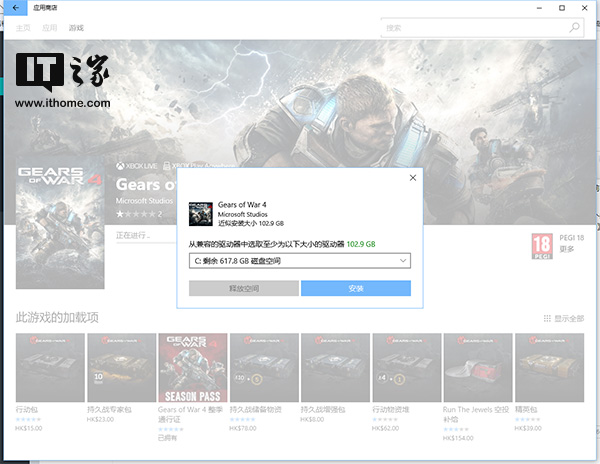Click the magnifier search icon
Screen dimensions: 600x464
tap(574, 28)
